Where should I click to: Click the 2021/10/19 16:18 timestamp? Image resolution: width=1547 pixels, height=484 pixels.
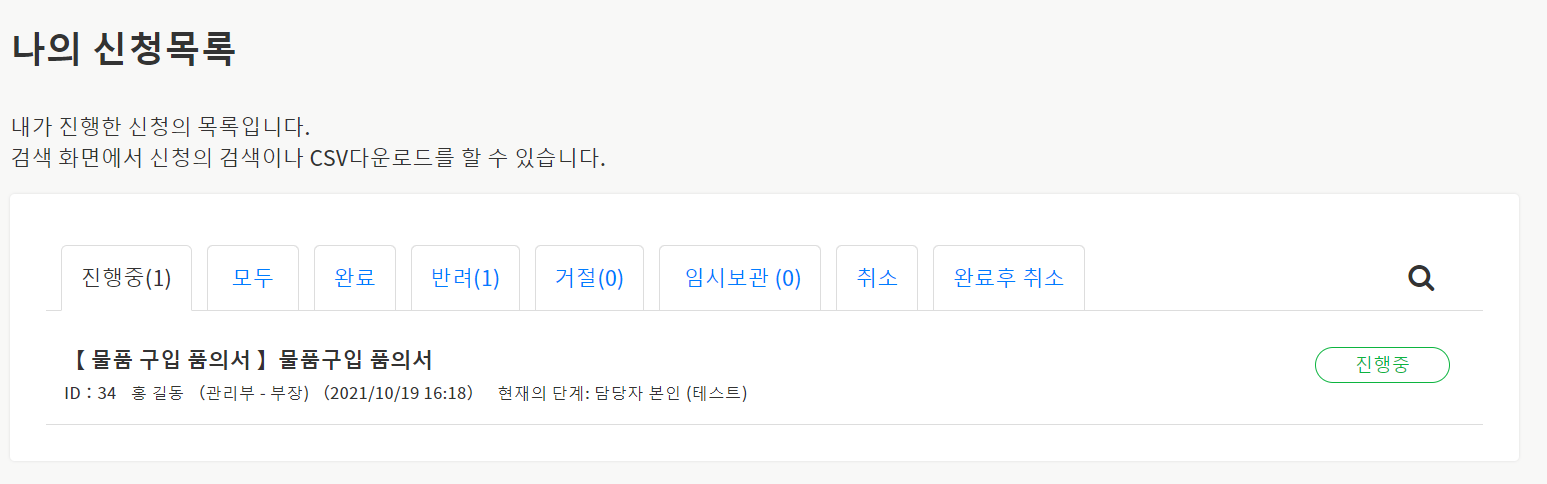click(399, 393)
